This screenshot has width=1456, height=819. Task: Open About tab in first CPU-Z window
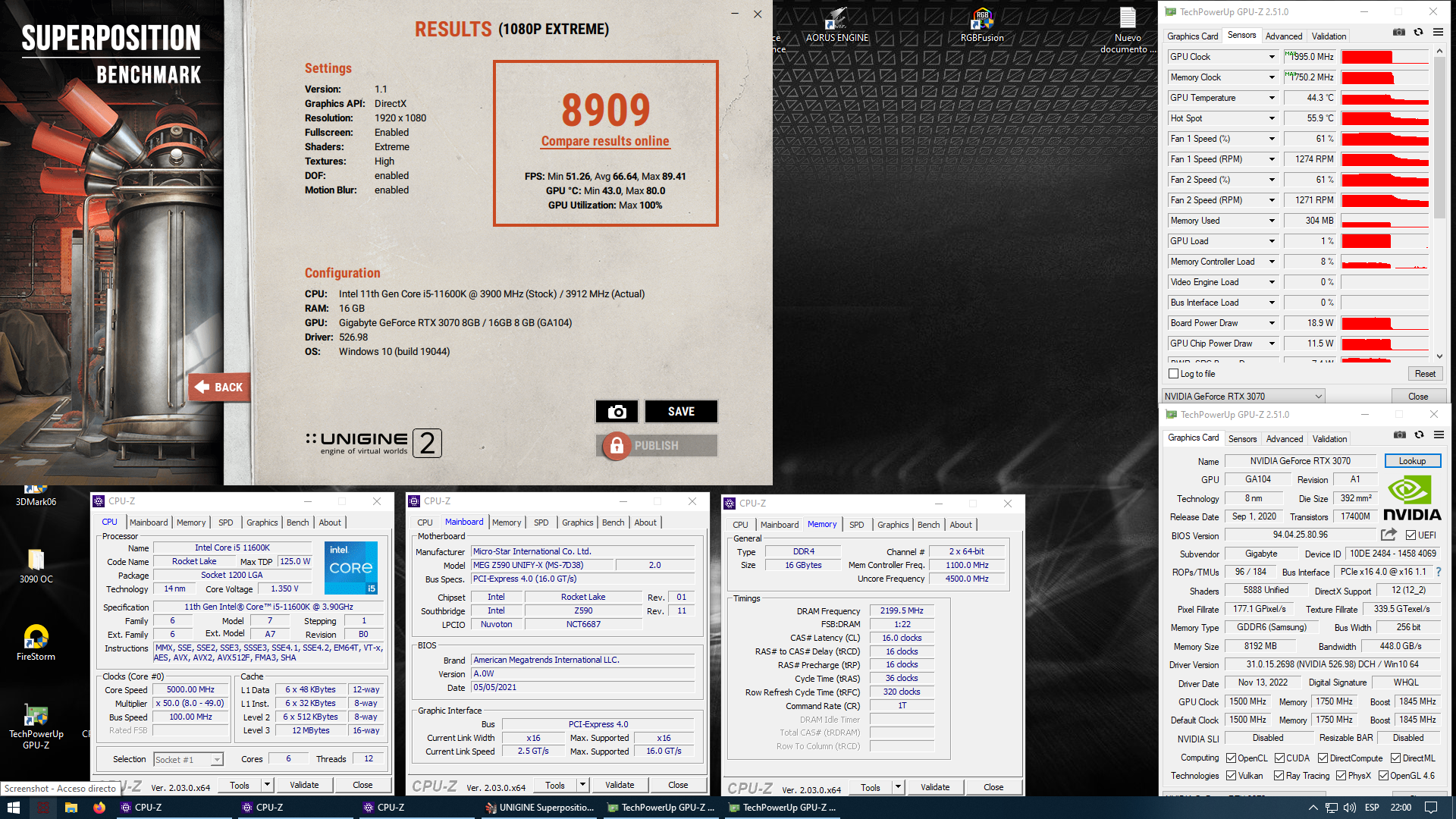[329, 522]
